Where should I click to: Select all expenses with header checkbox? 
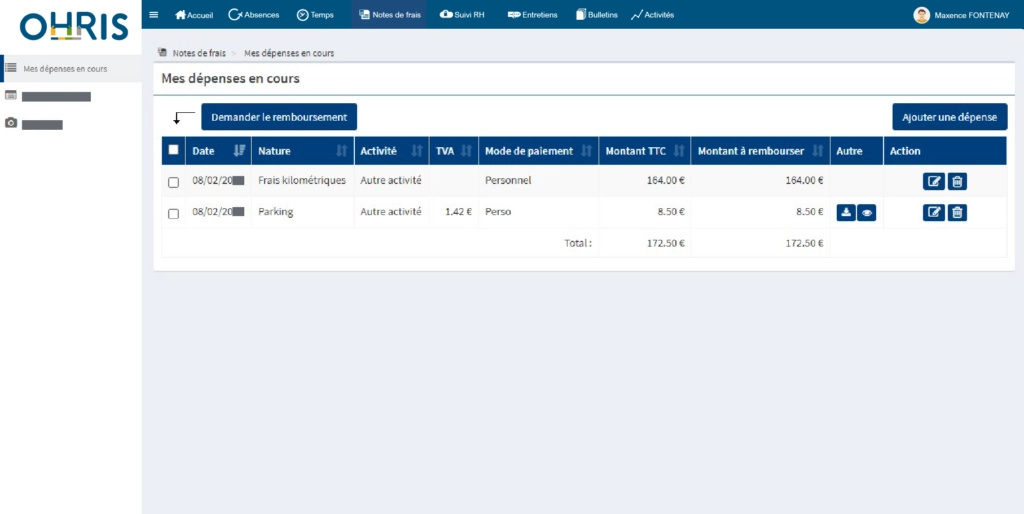[x=173, y=150]
